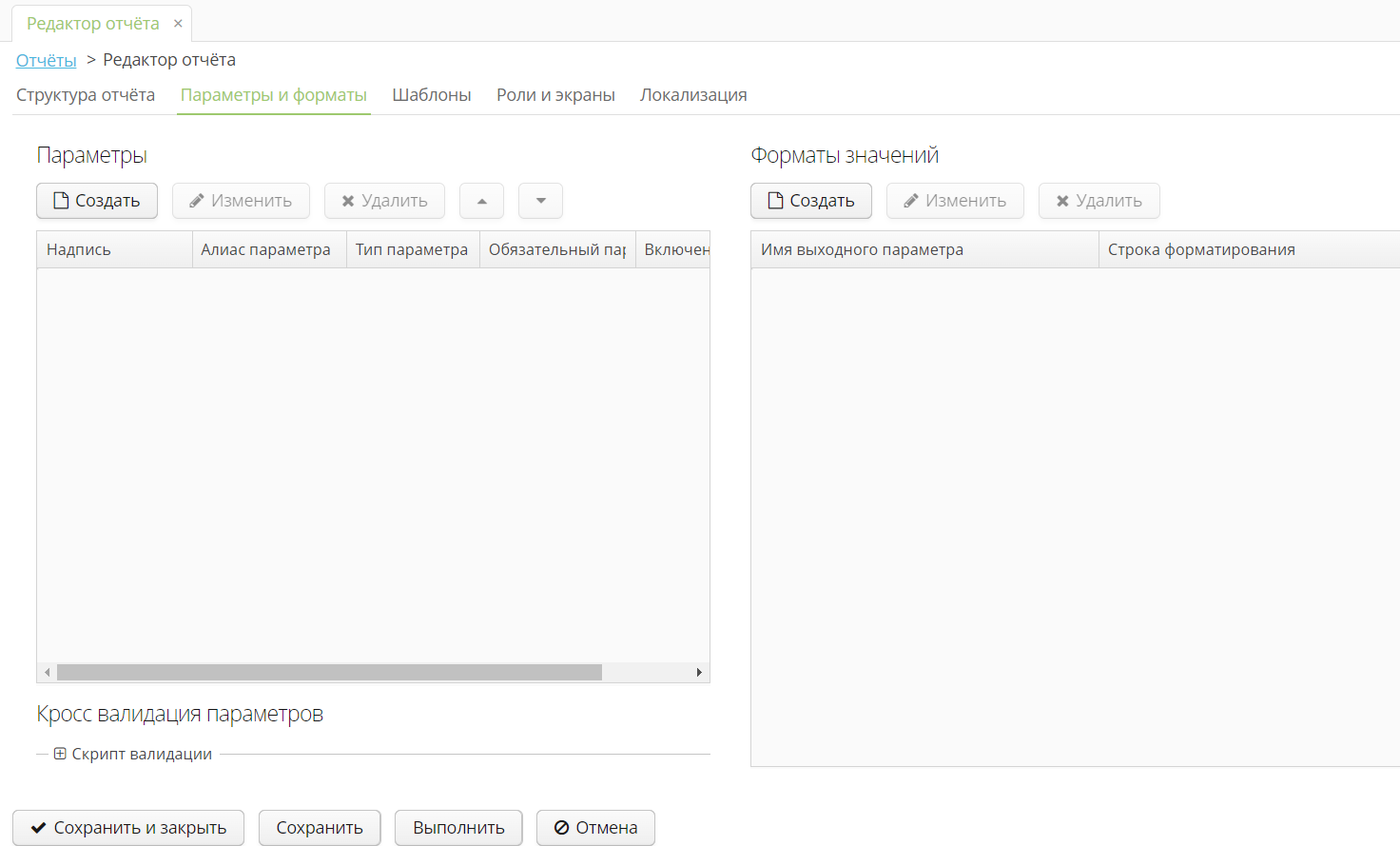Close the Редактор отчёта tab
This screenshot has width=1400, height=846.
[178, 24]
